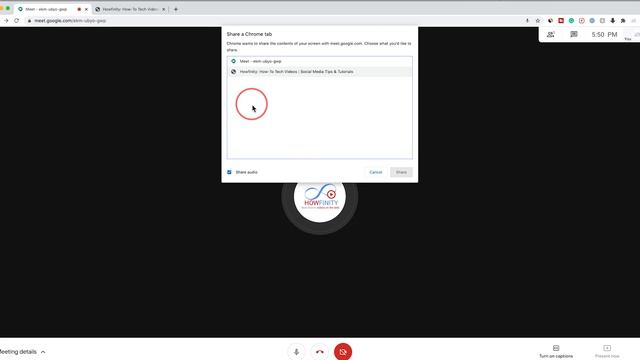Turn on camera with red camera button
Screen dimensions: 640x360
click(343, 352)
